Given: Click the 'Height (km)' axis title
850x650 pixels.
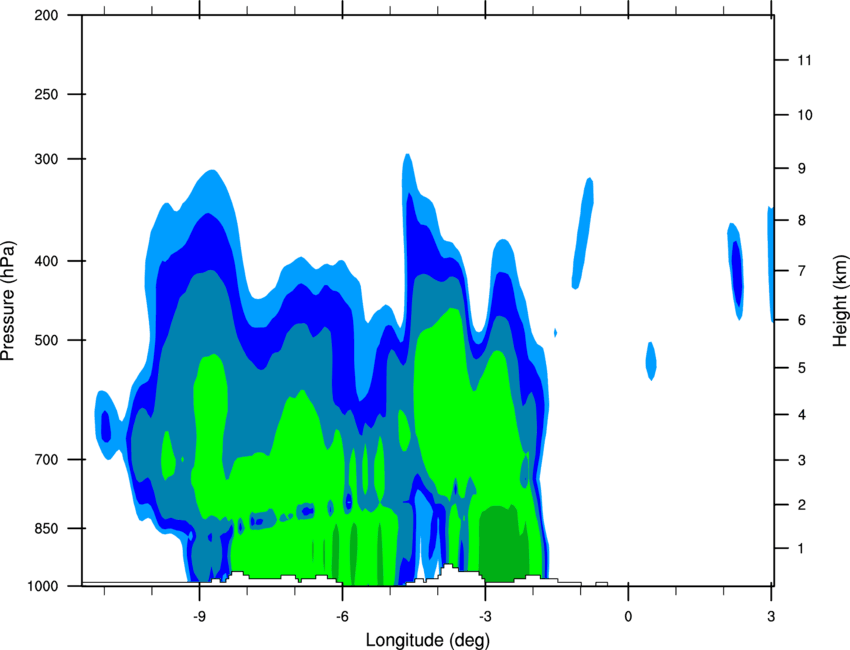Looking at the screenshot, I should point(840,300).
